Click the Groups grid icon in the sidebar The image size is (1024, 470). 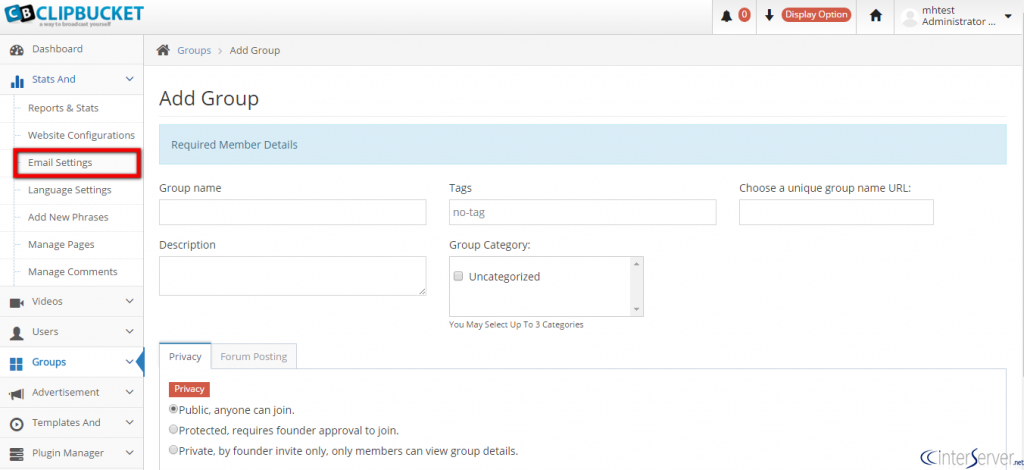pos(18,363)
